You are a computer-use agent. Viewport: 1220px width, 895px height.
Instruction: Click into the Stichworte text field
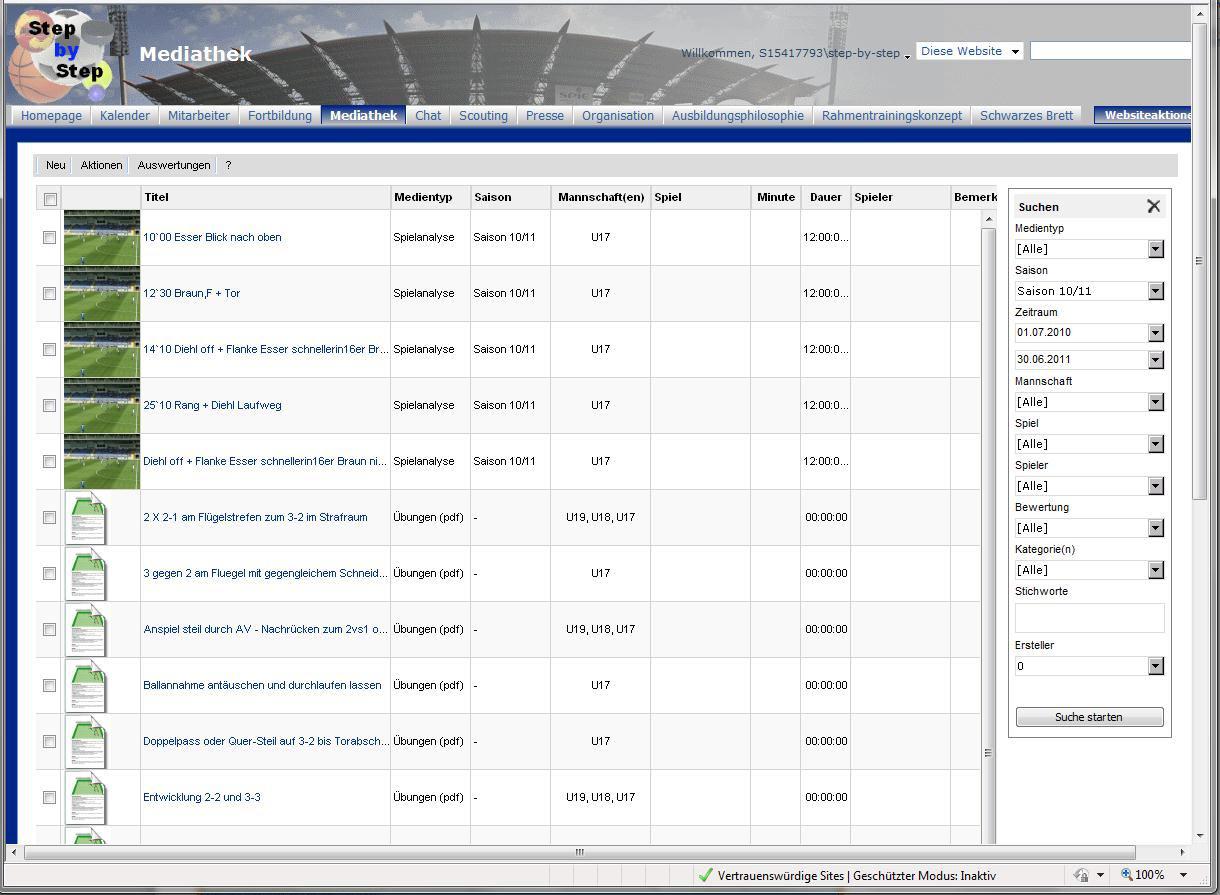[x=1089, y=617]
